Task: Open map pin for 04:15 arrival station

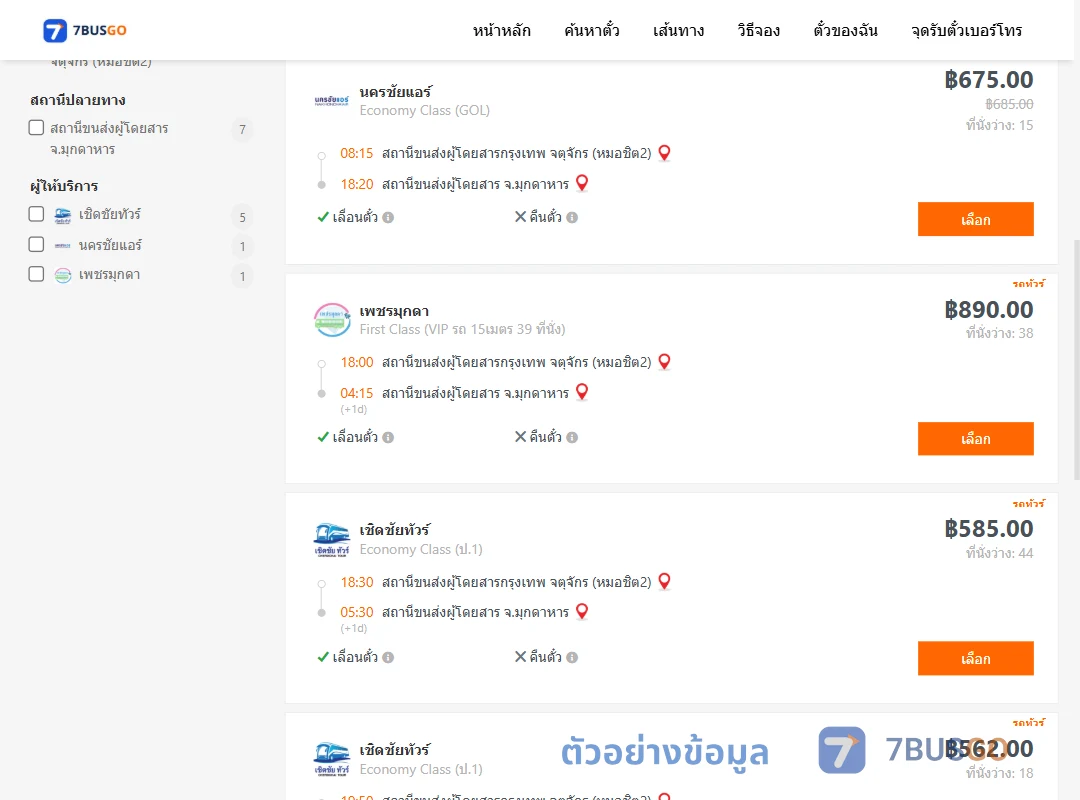Action: click(x=582, y=392)
